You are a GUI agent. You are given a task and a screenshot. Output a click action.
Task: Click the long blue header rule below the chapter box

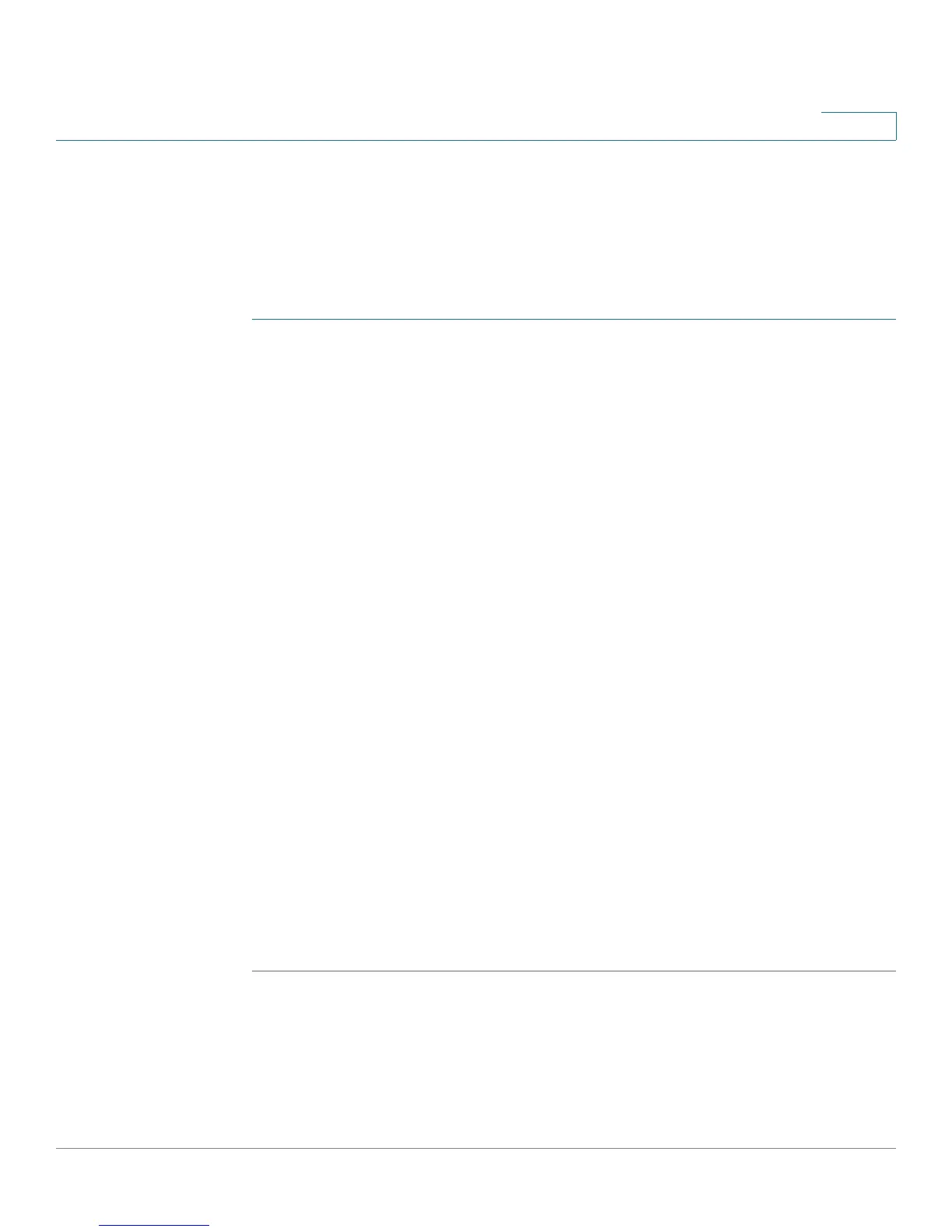(x=476, y=140)
